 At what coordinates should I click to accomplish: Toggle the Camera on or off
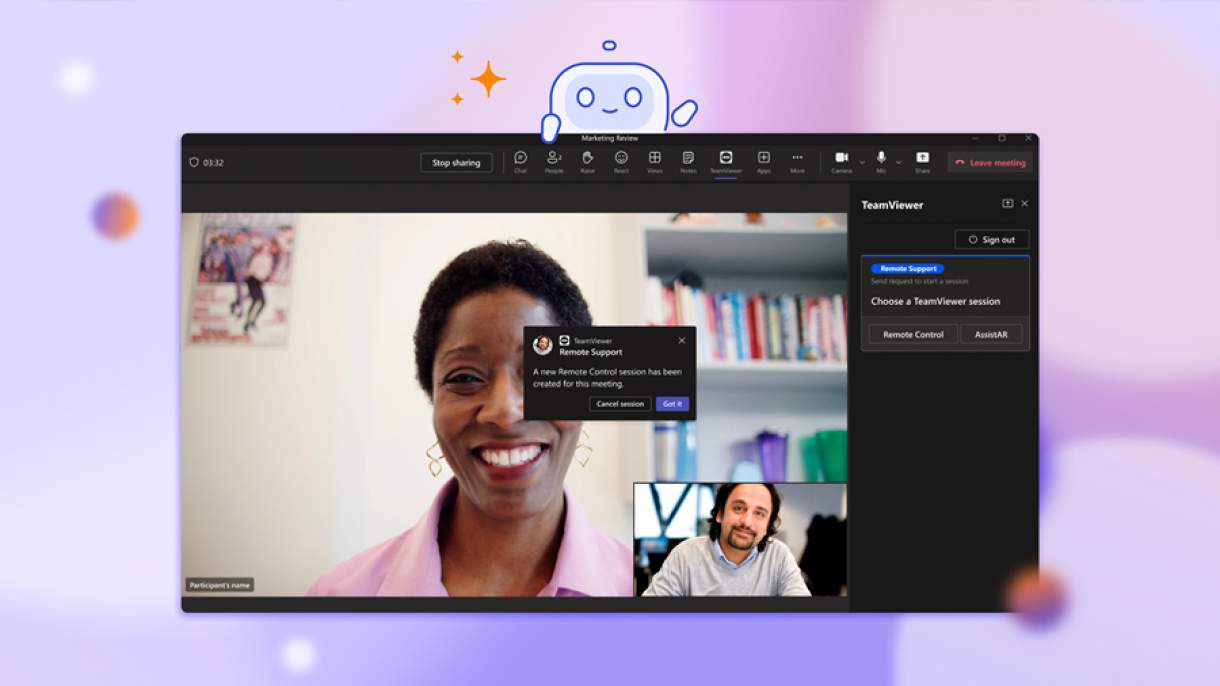click(841, 160)
